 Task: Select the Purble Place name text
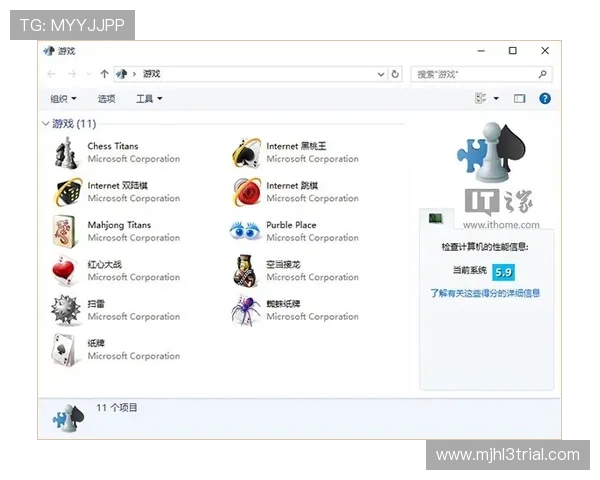pyautogui.click(x=291, y=225)
